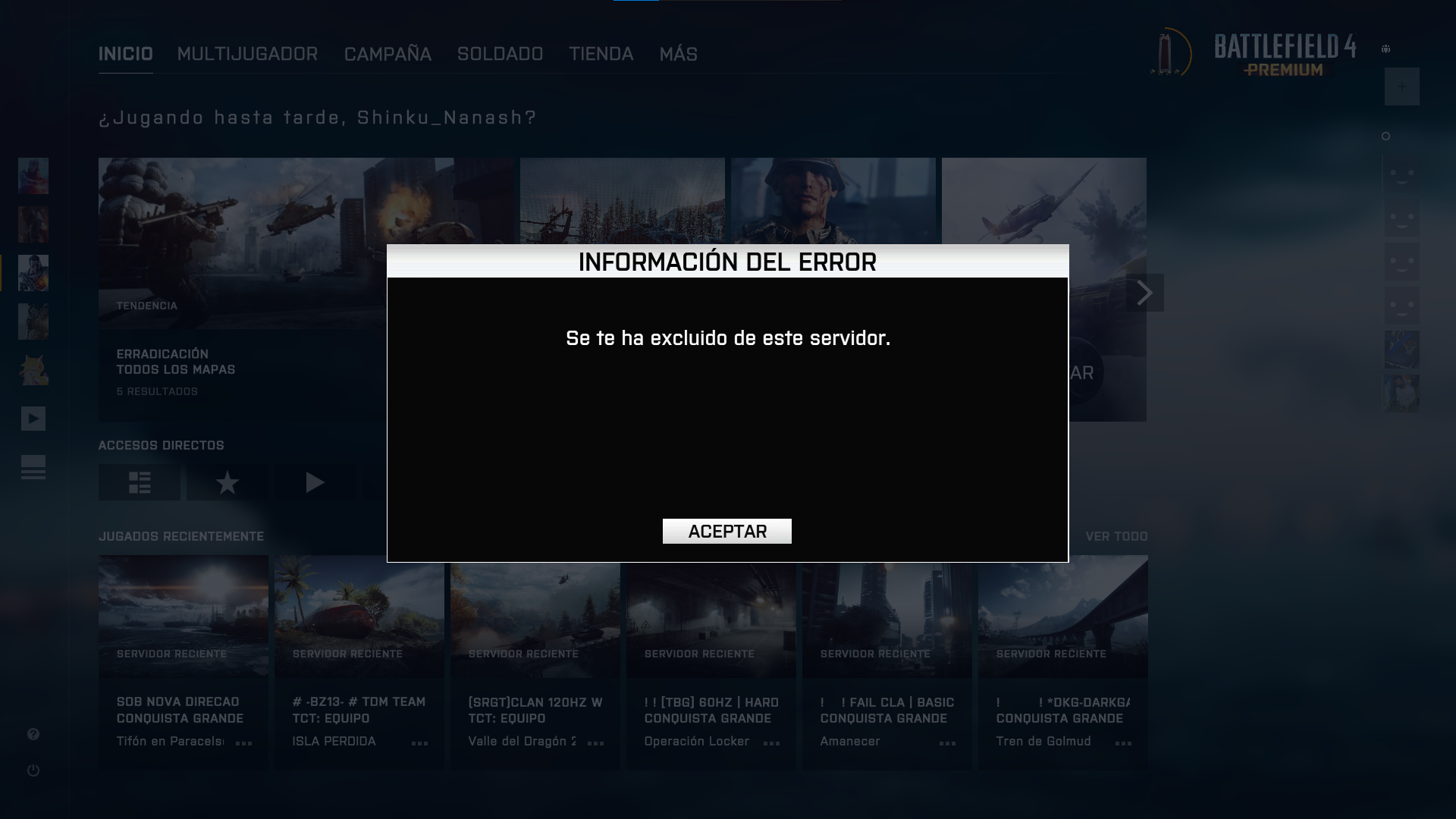Click the 'Amanecer' map name

(850, 741)
